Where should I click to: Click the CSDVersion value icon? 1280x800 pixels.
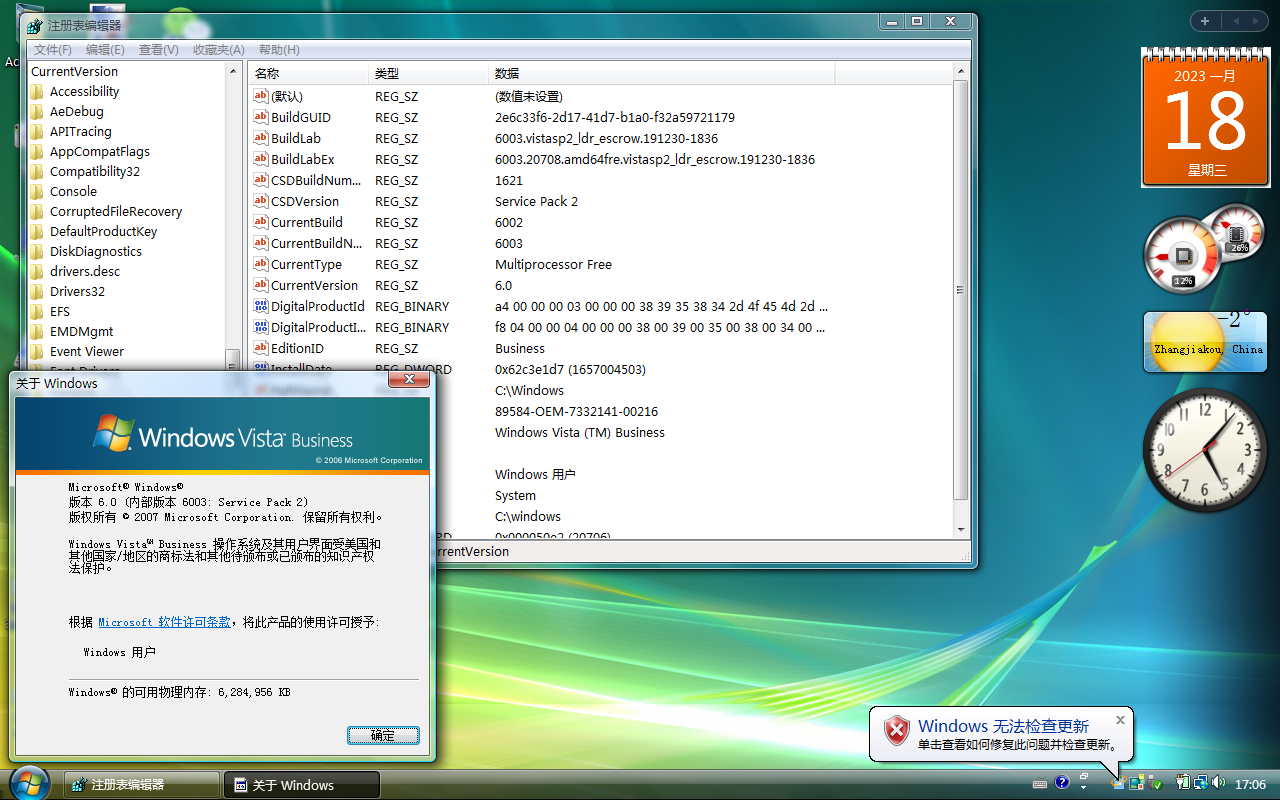[x=262, y=201]
